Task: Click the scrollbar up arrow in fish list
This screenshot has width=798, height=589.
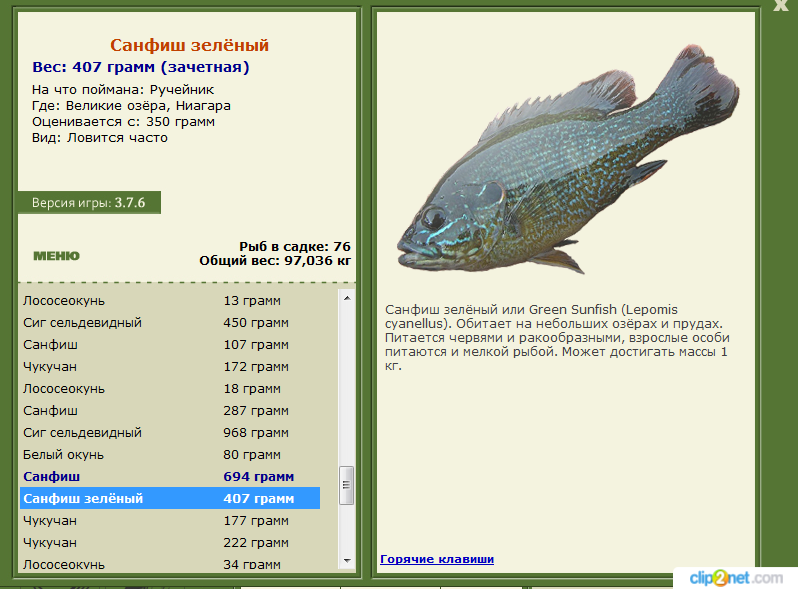Action: pos(347,298)
